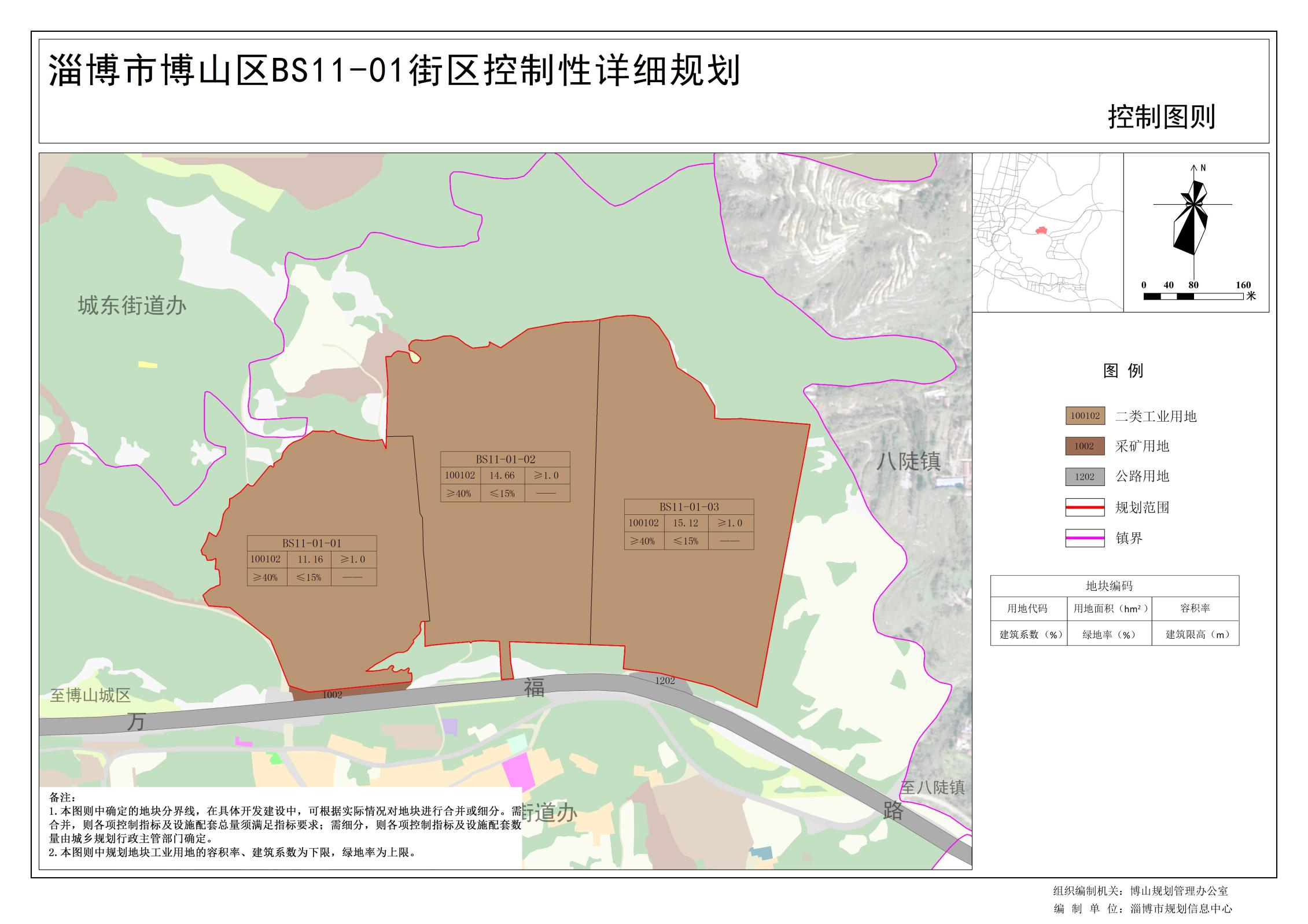Click the 1002 mining land legend swatch

click(1085, 446)
